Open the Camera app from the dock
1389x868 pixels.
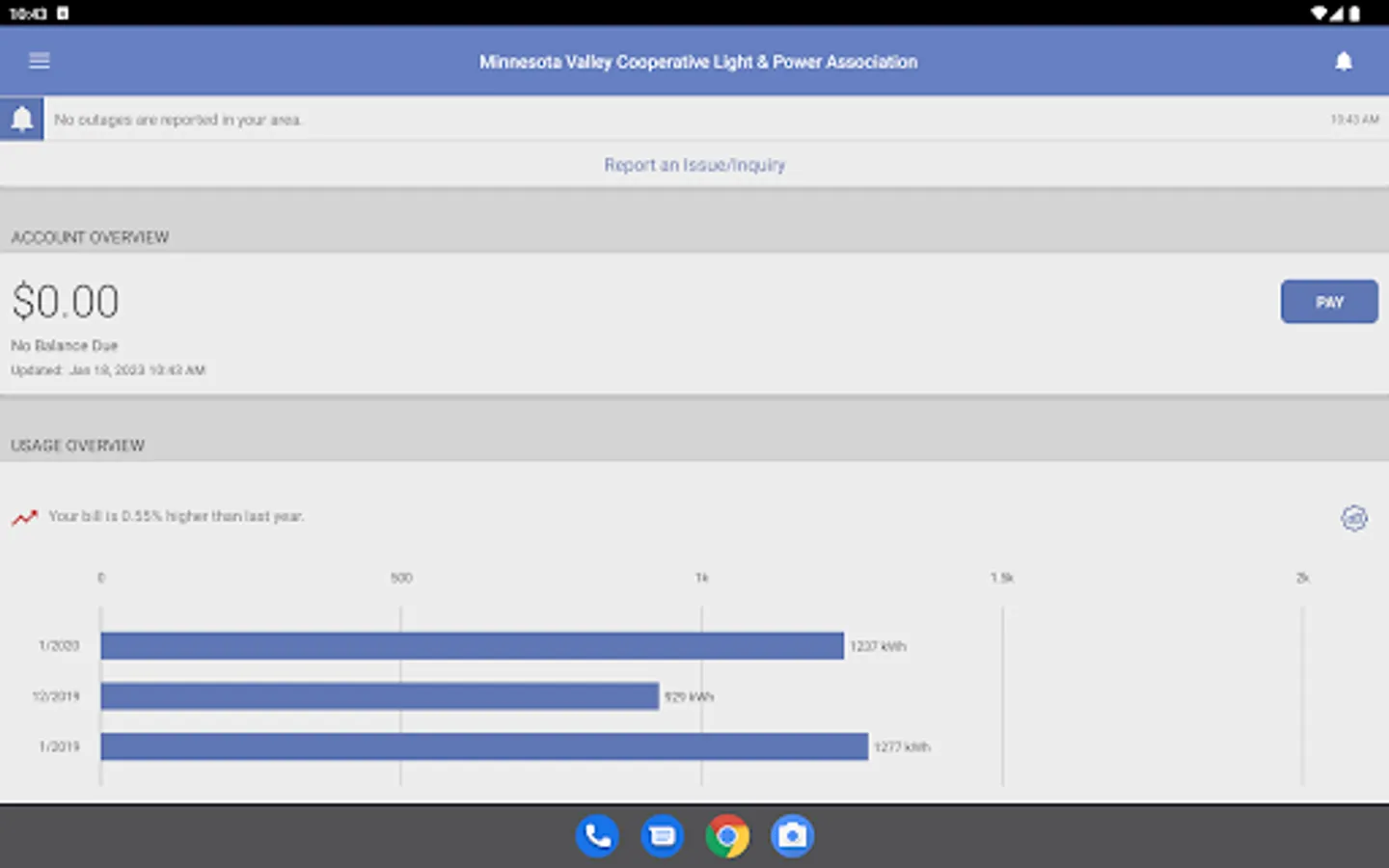tap(792, 836)
